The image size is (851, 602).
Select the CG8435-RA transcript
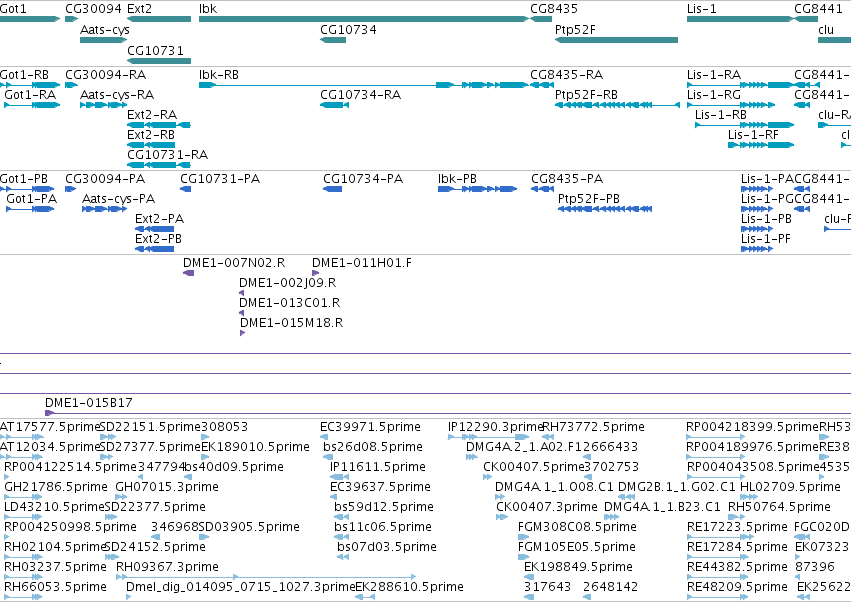[542, 85]
